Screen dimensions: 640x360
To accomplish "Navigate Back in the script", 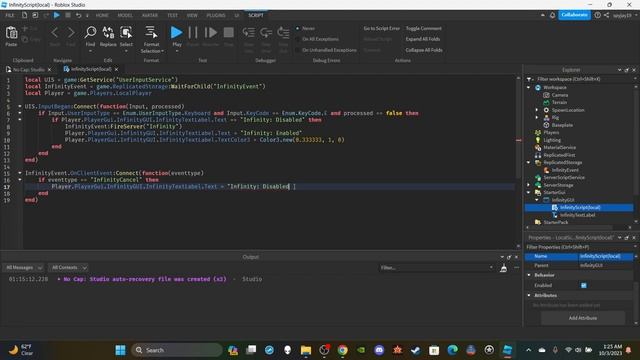I will (x=55, y=32).
